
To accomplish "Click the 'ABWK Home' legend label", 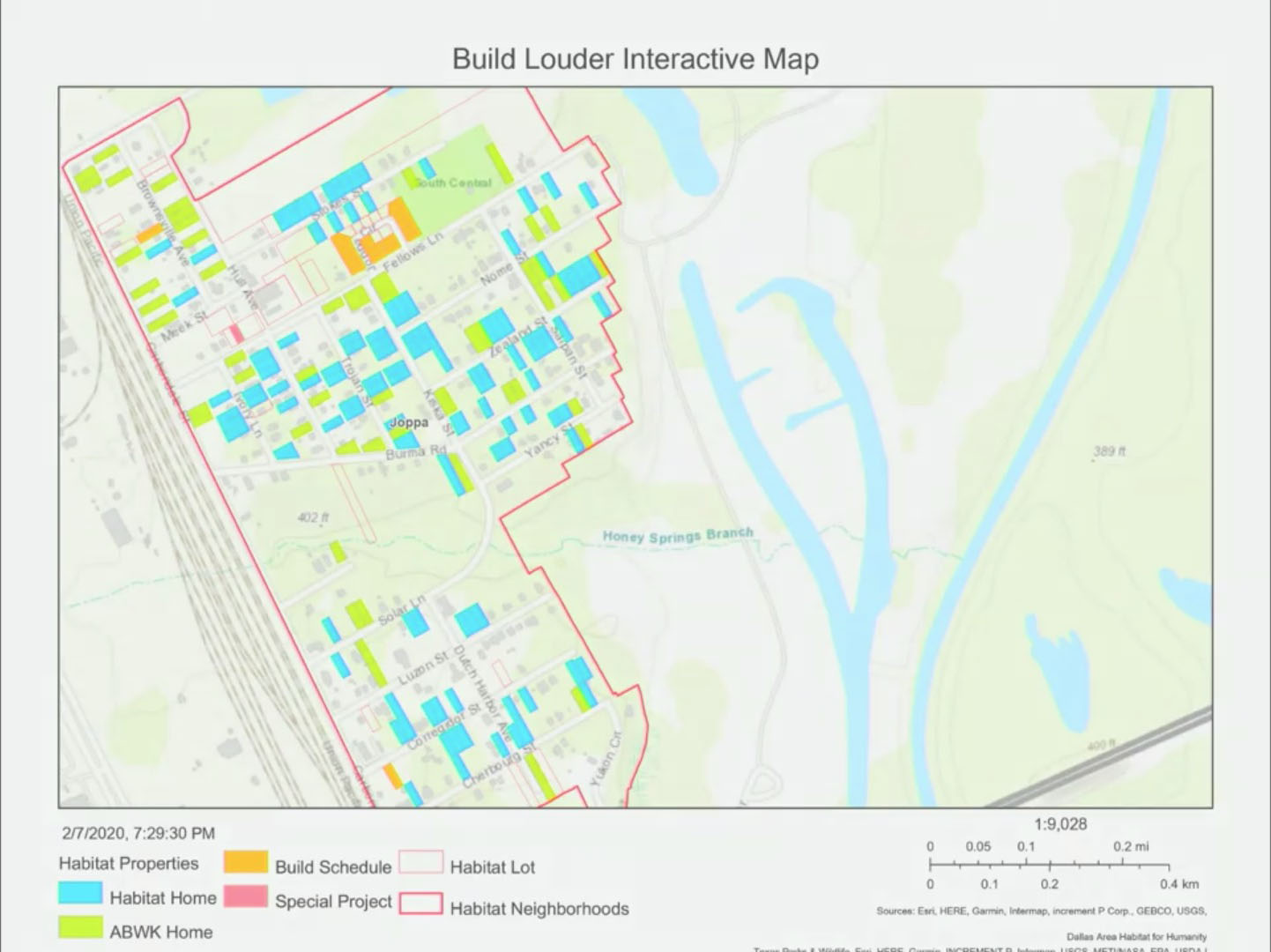I will tap(161, 933).
